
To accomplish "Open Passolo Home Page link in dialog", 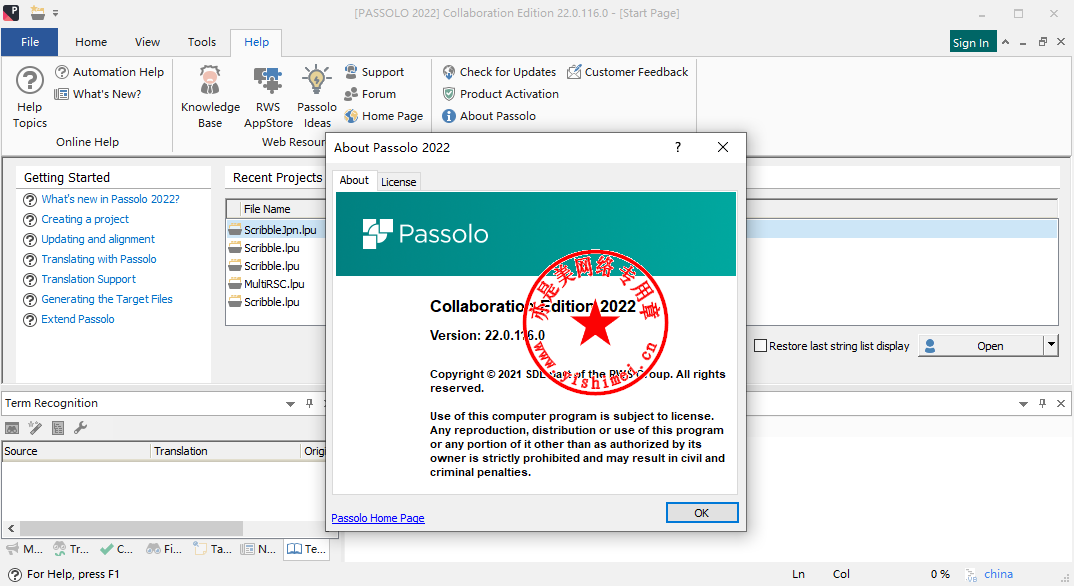I will (378, 518).
